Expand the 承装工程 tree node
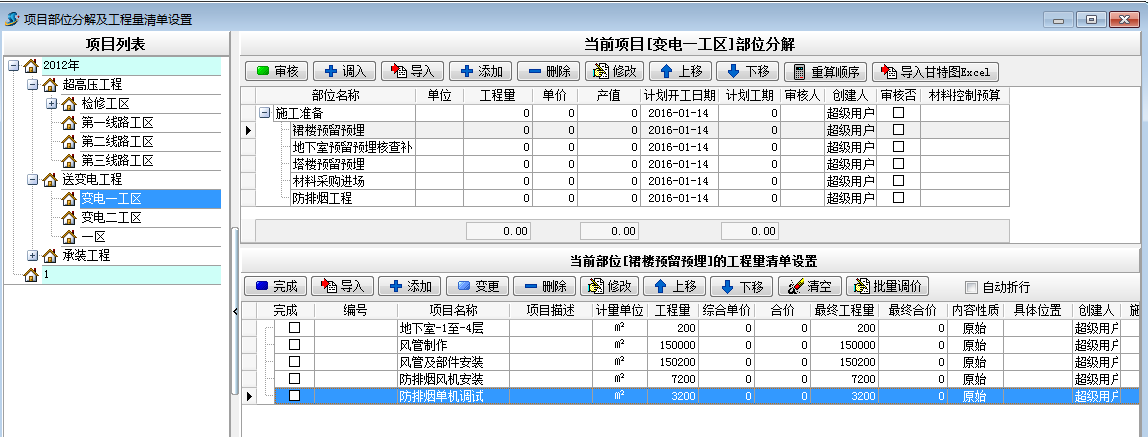Viewport: 1148px width, 437px height. tap(33, 256)
